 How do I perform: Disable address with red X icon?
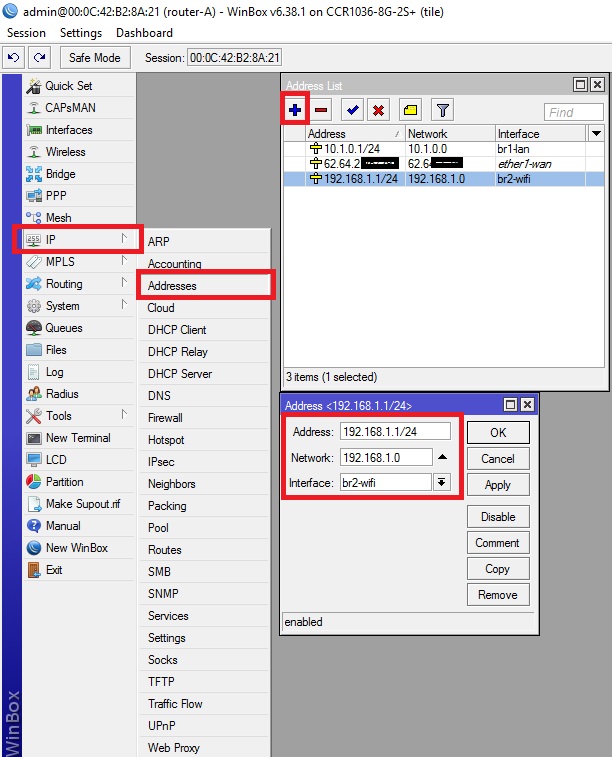378,111
